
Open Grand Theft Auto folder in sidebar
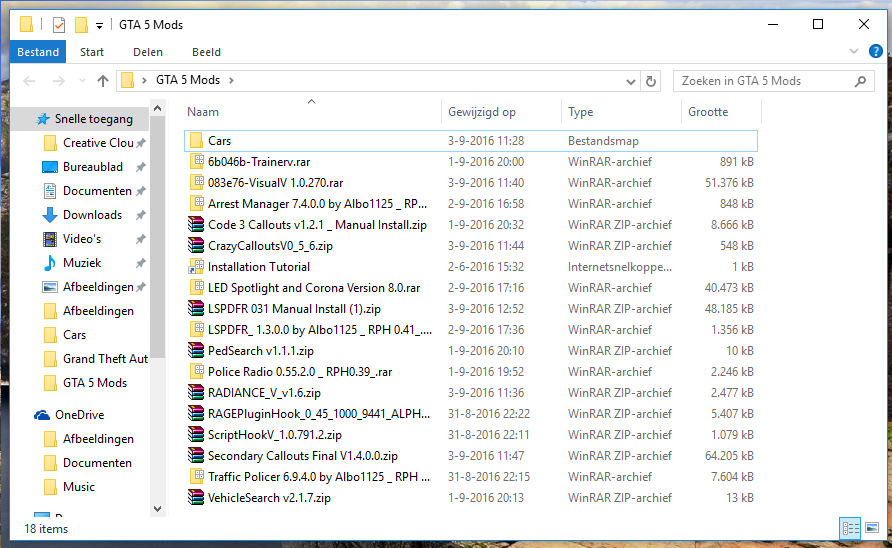pyautogui.click(x=105, y=359)
